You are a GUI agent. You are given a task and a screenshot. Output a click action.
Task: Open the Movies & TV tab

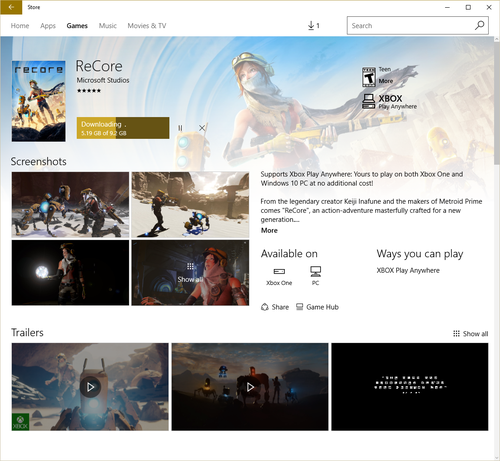[x=147, y=26]
